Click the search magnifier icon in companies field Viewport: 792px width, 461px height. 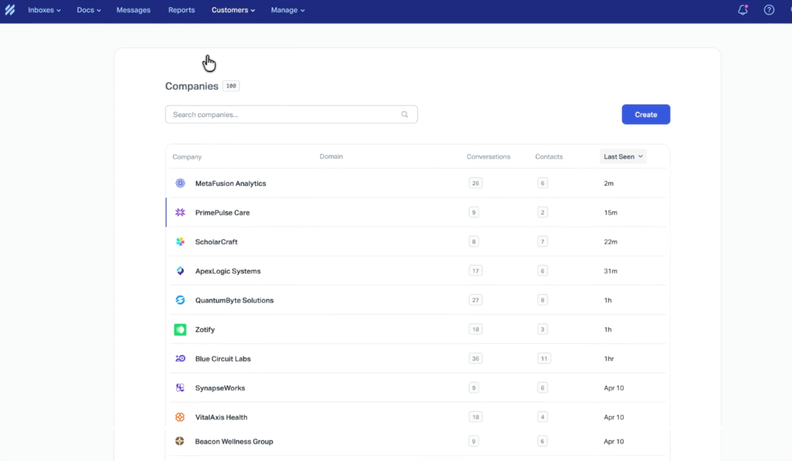pyautogui.click(x=405, y=115)
